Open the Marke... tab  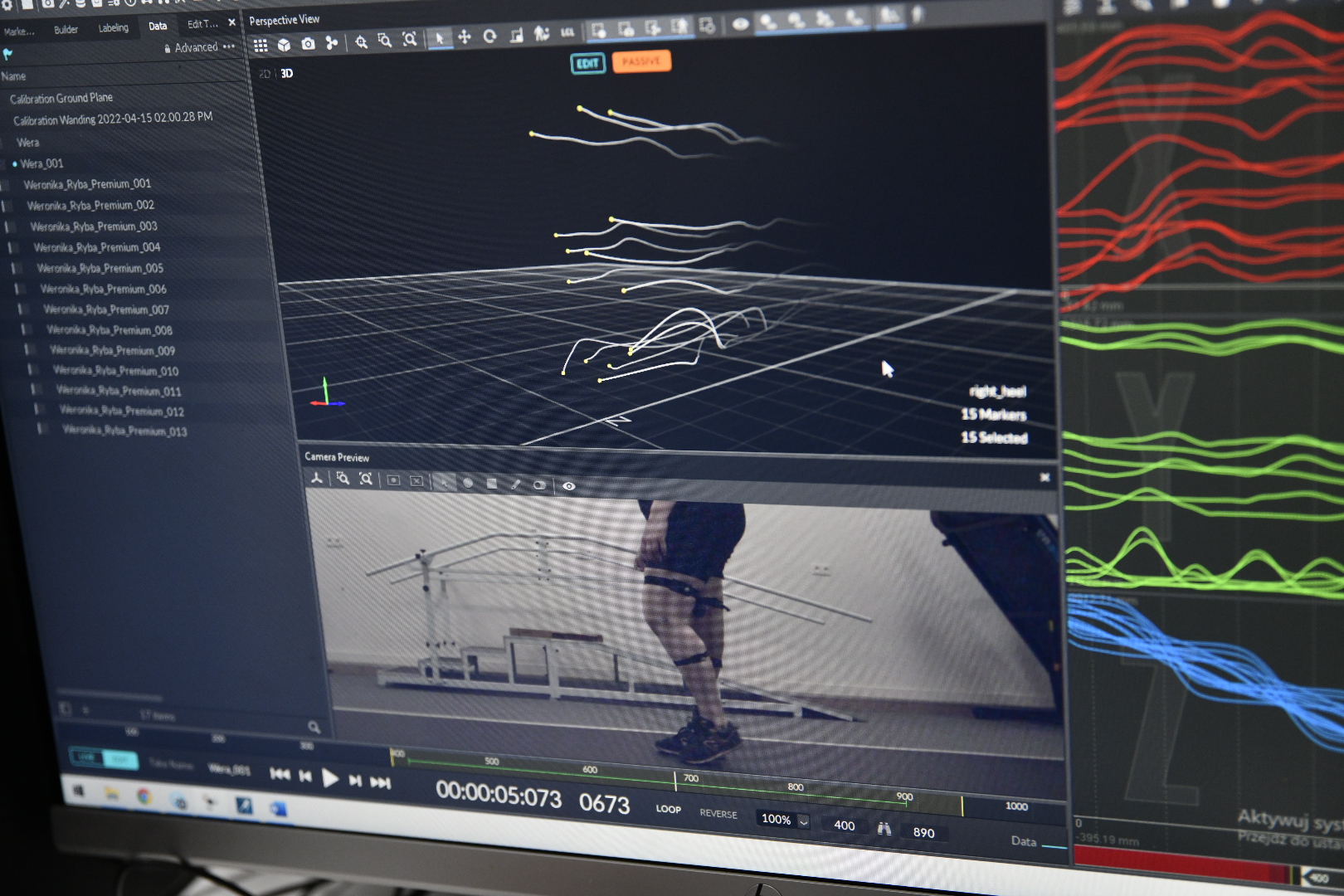pos(19,32)
